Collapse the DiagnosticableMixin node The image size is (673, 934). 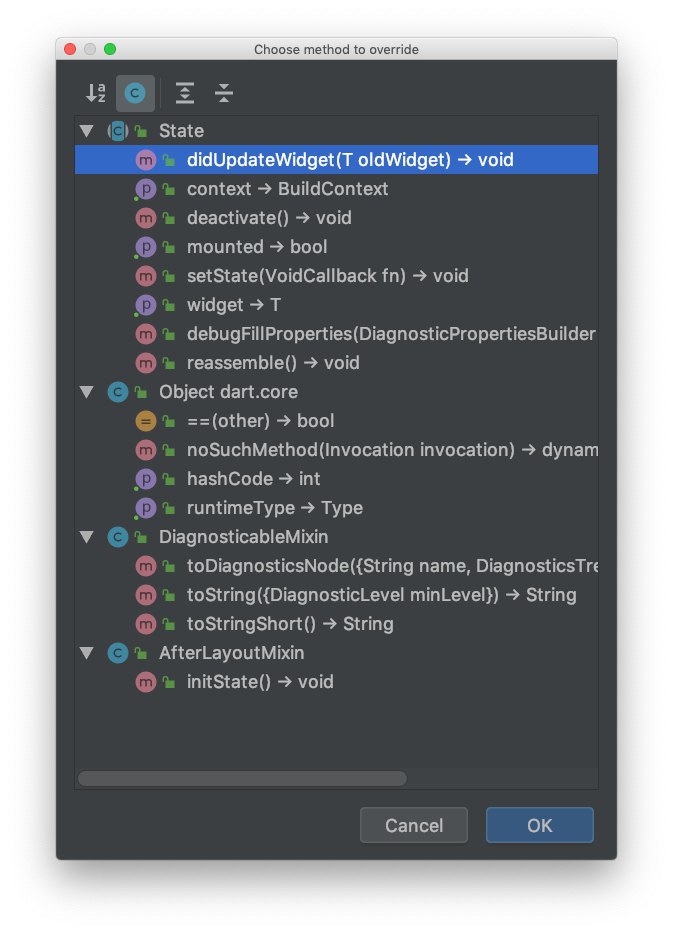point(87,537)
